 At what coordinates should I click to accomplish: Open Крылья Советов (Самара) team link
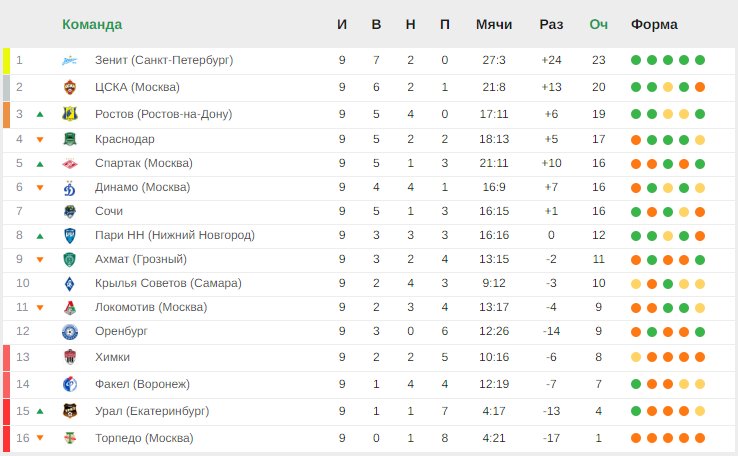[x=168, y=283]
